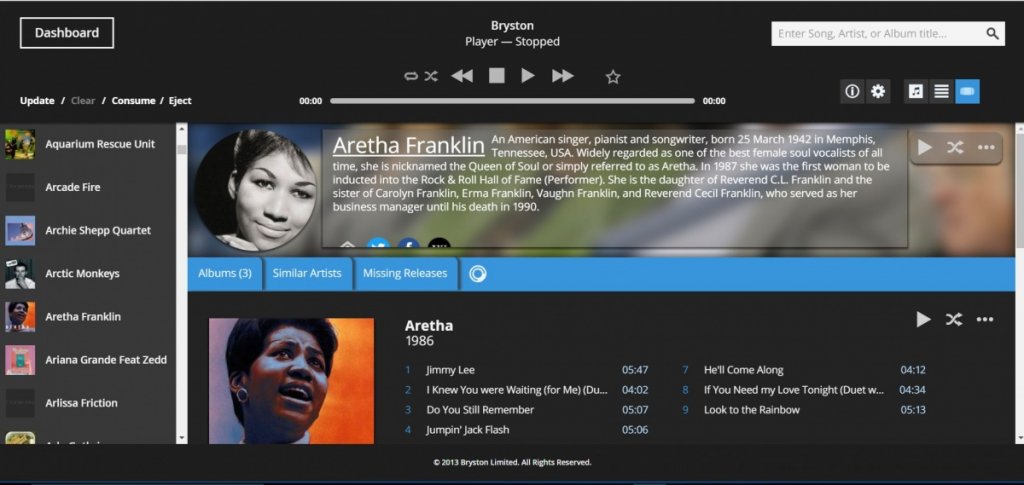Open artist's Facebook icon link
Screen dimensions: 1024x485
coord(409,244)
